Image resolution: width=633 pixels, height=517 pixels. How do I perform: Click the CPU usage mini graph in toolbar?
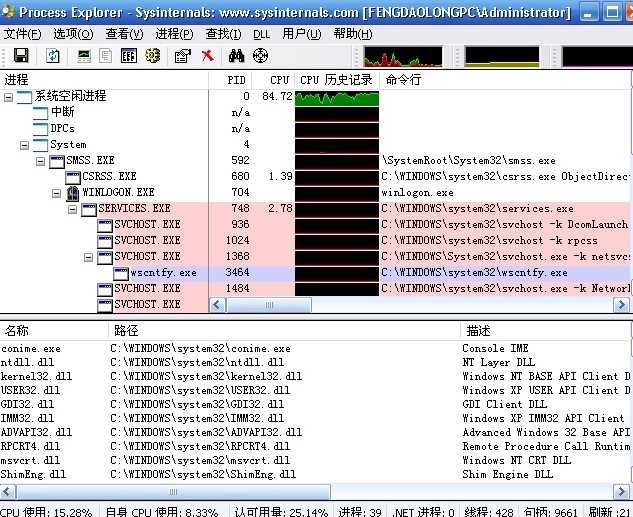point(402,56)
